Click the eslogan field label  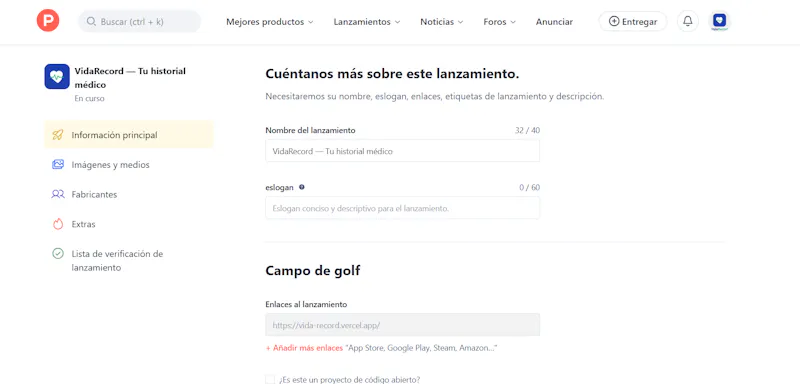[280, 187]
